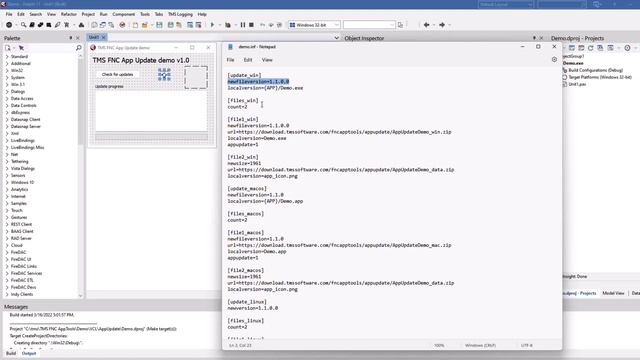Click the [update_linux] section header
640x360 pixels.
click(x=247, y=302)
